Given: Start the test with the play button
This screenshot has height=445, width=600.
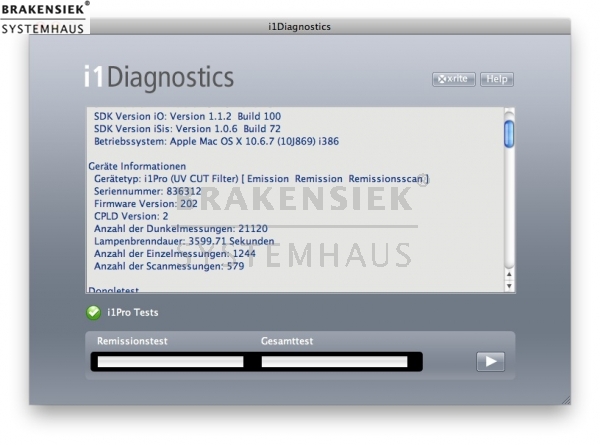Looking at the screenshot, I should pyautogui.click(x=490, y=362).
